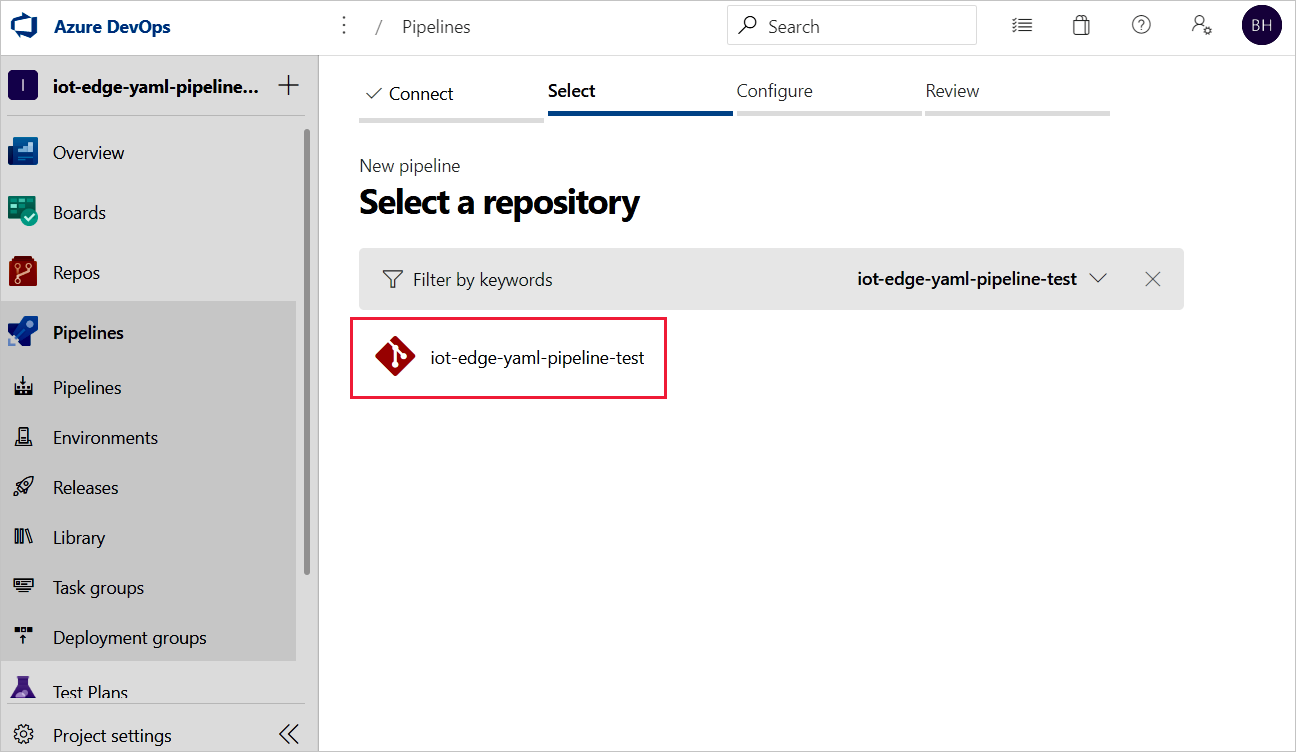Viewport: 1296px width, 752px height.
Task: Create a new project with the plus icon
Action: (x=288, y=85)
